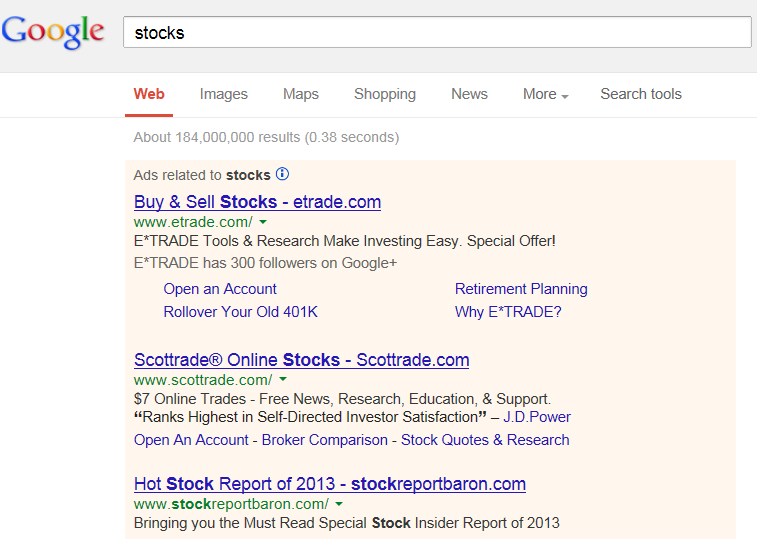Switch to the Images tab
The image size is (757, 555).
pyautogui.click(x=224, y=94)
